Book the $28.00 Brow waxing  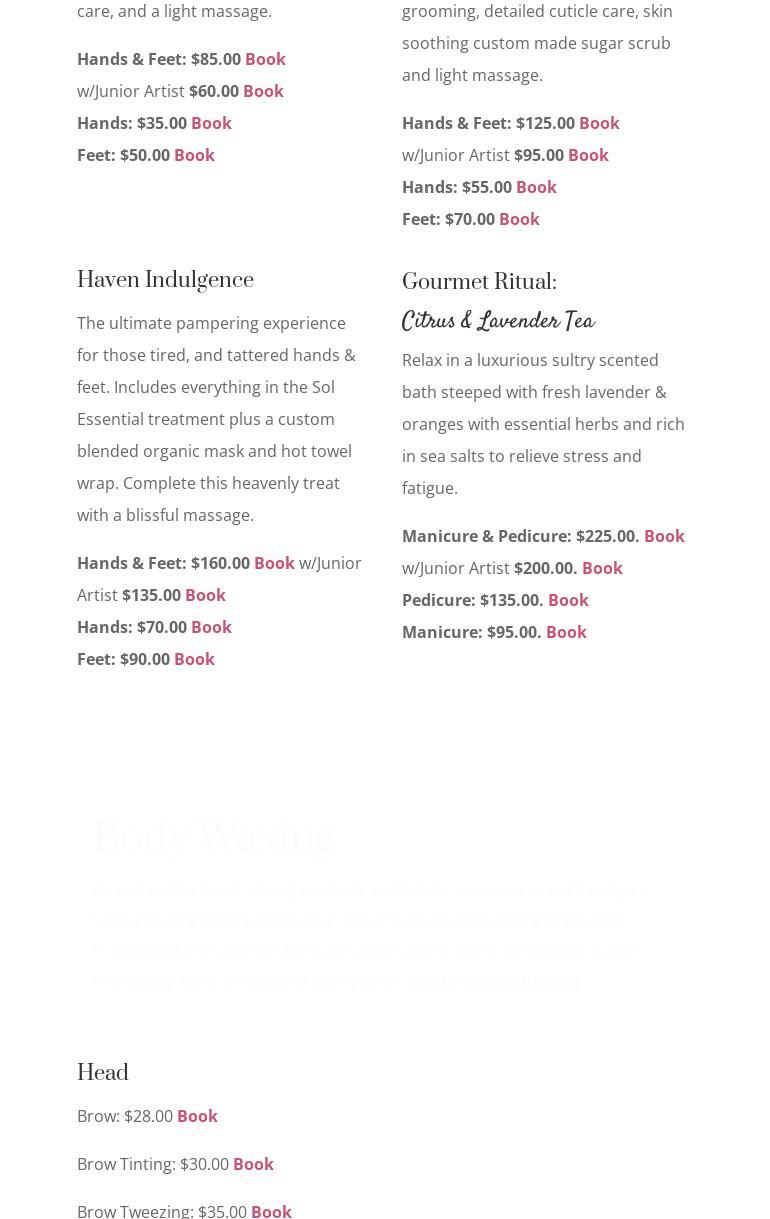tap(197, 1116)
